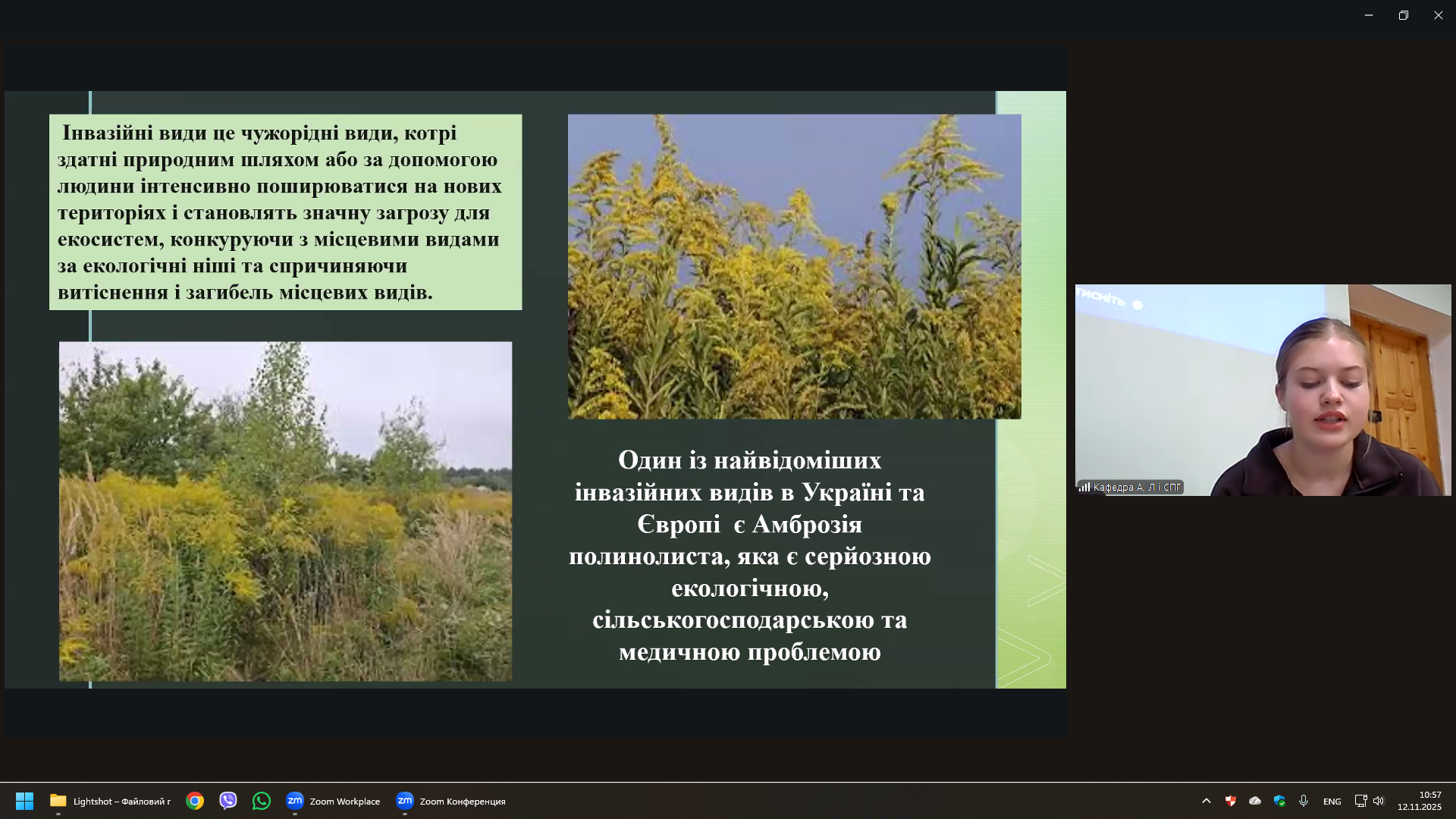Image resolution: width=1456 pixels, height=819 pixels.
Task: Switch to Zoom Конференция window
Action: tap(451, 801)
